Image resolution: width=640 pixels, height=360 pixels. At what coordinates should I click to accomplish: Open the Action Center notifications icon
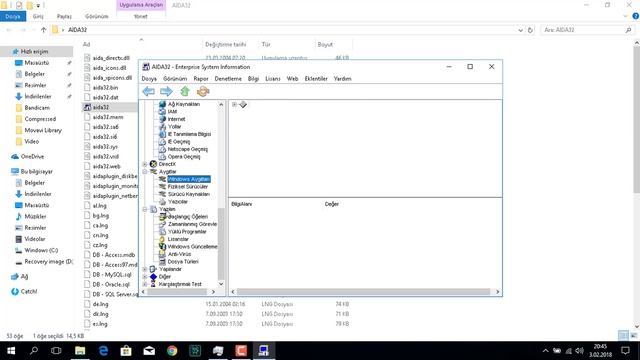click(625, 351)
